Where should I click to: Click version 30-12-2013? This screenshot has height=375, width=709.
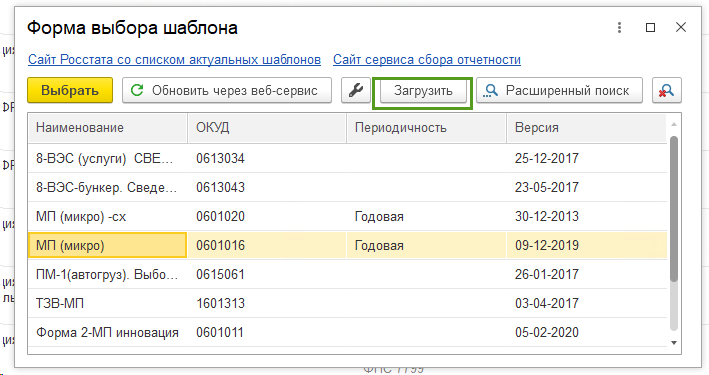547,216
